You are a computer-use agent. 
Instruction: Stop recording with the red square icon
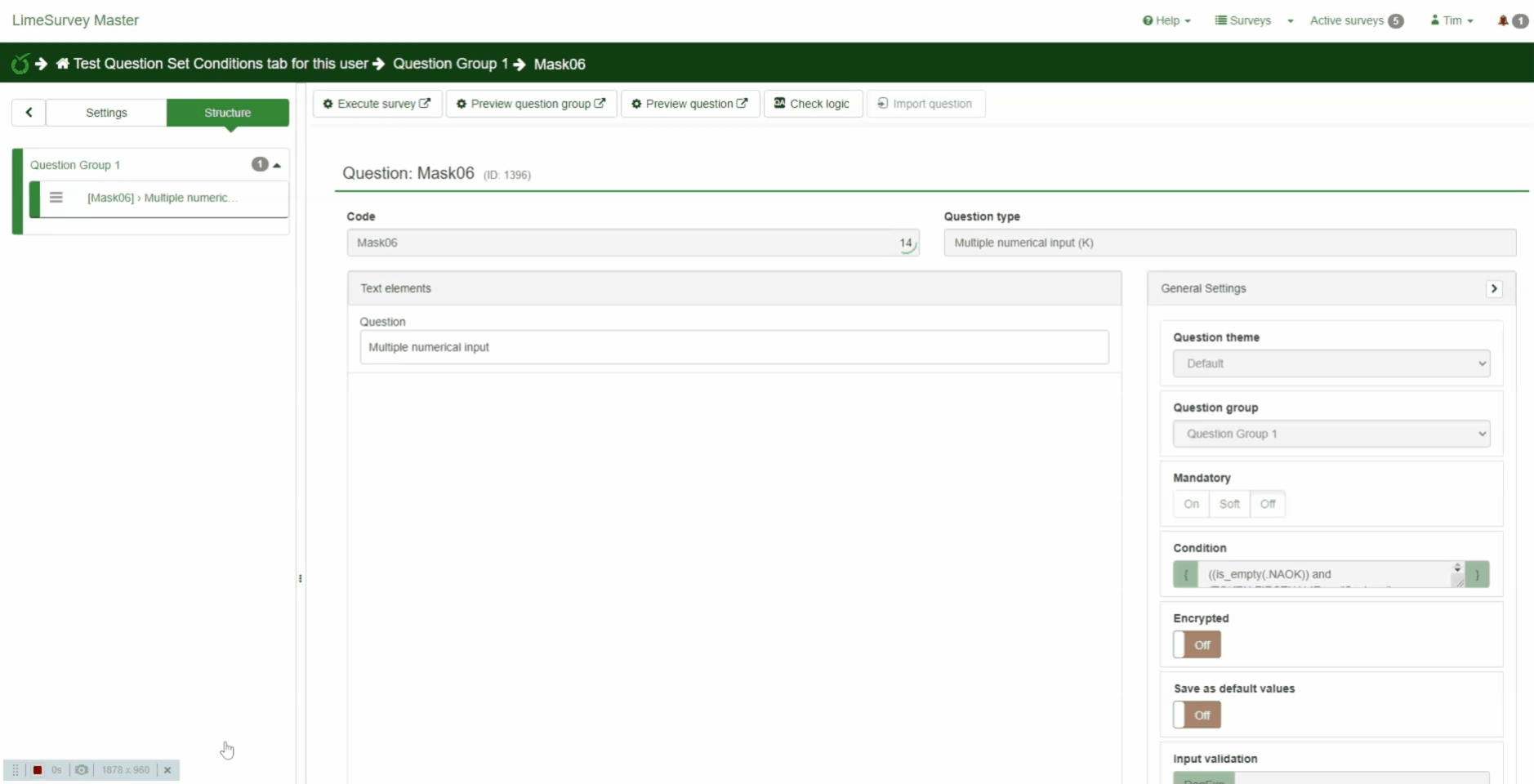[38, 770]
